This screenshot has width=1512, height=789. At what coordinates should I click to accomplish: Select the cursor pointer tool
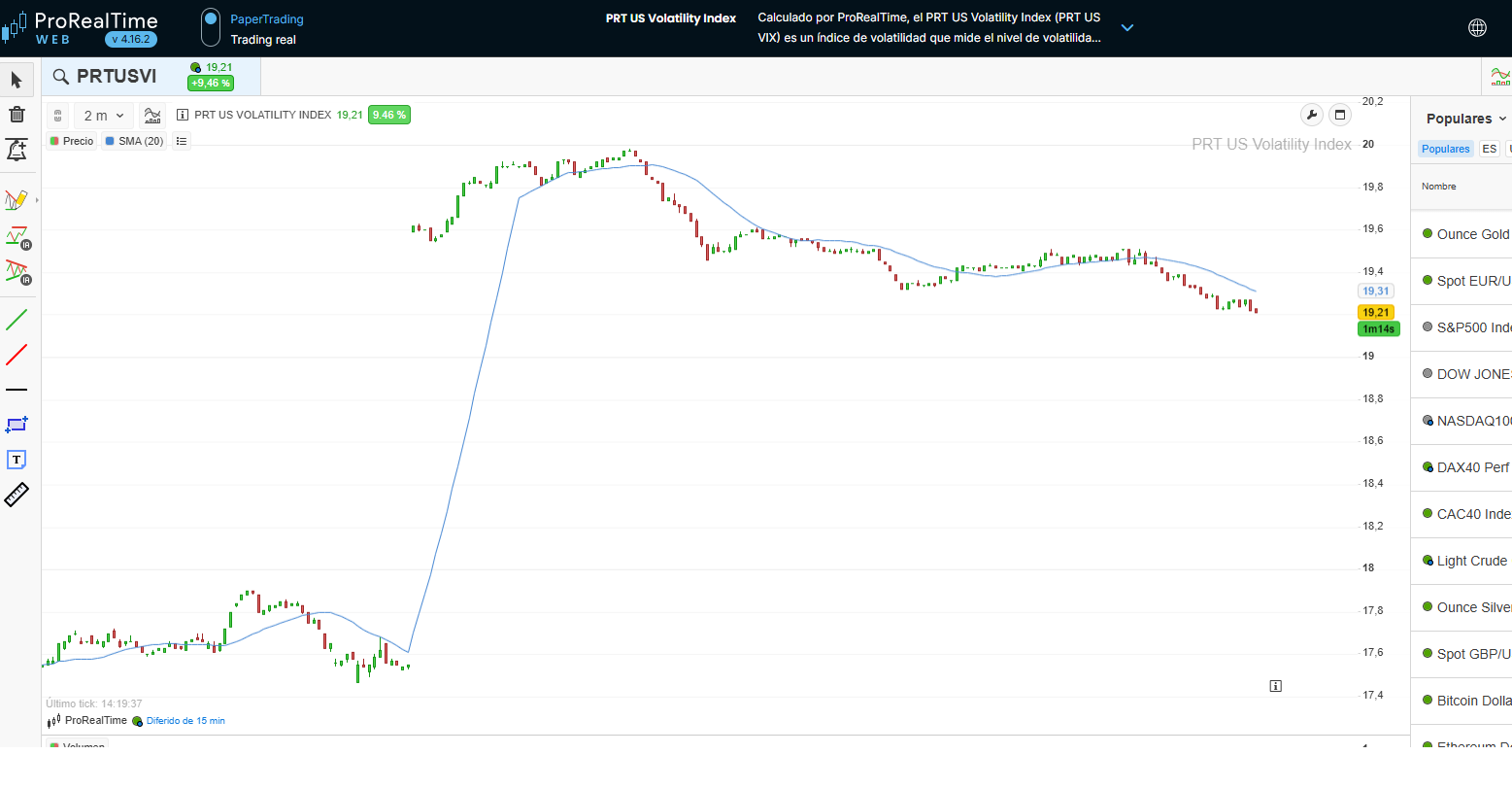[x=17, y=80]
